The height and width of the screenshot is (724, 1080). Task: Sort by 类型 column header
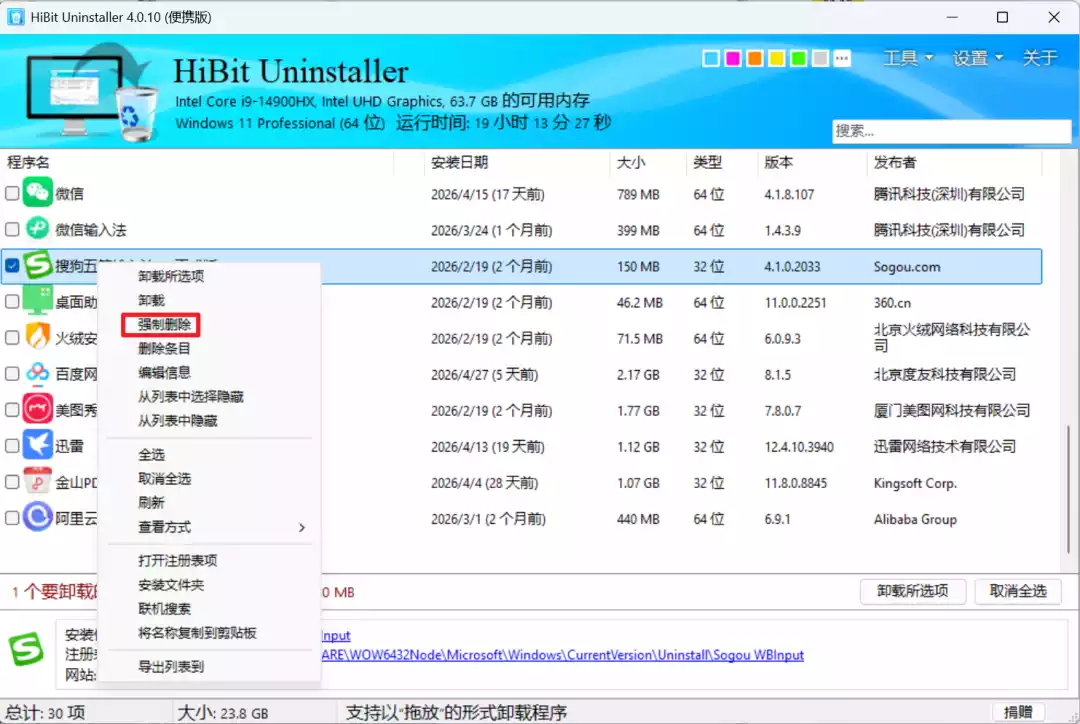coord(707,162)
